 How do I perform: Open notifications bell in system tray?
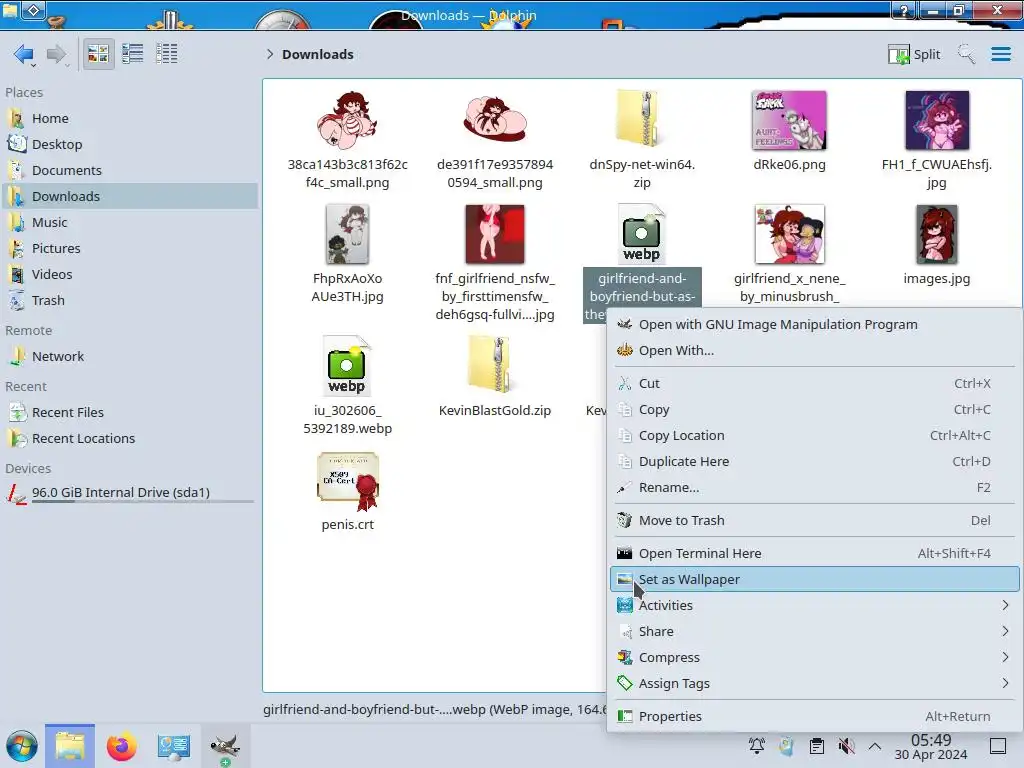point(757,746)
